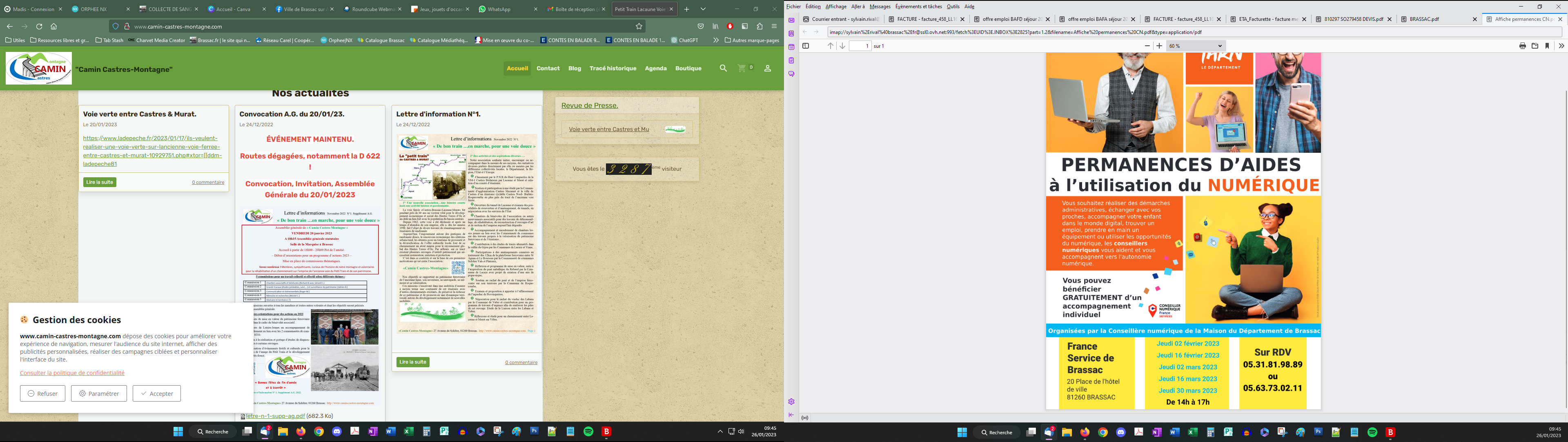The width and height of the screenshot is (1568, 442).
Task: Open the Thunderbird calendar sidebar icon
Action: point(791,47)
